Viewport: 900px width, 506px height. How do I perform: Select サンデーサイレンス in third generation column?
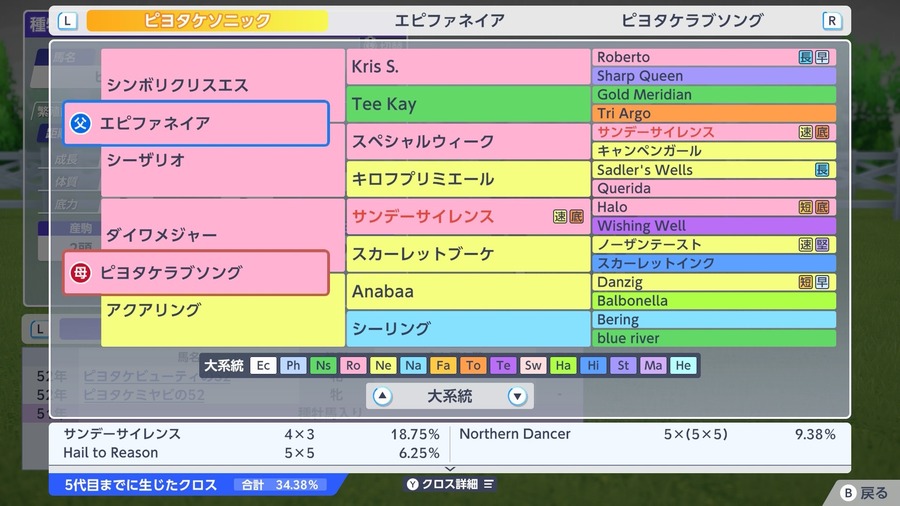[x=468, y=216]
